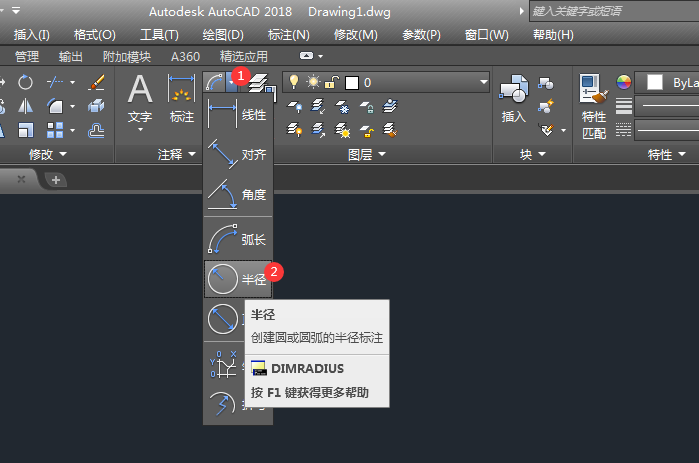Choose 弧长 arc length from flyout

pos(238,239)
